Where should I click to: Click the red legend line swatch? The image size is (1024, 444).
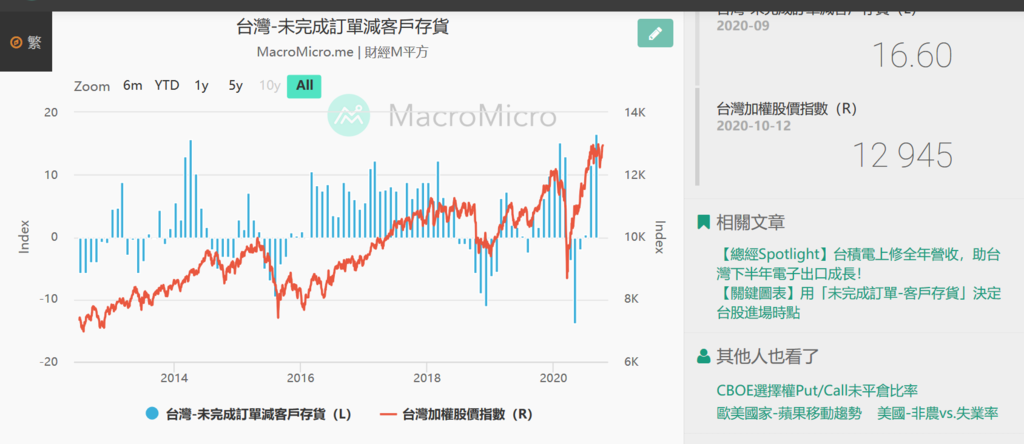coord(388,414)
